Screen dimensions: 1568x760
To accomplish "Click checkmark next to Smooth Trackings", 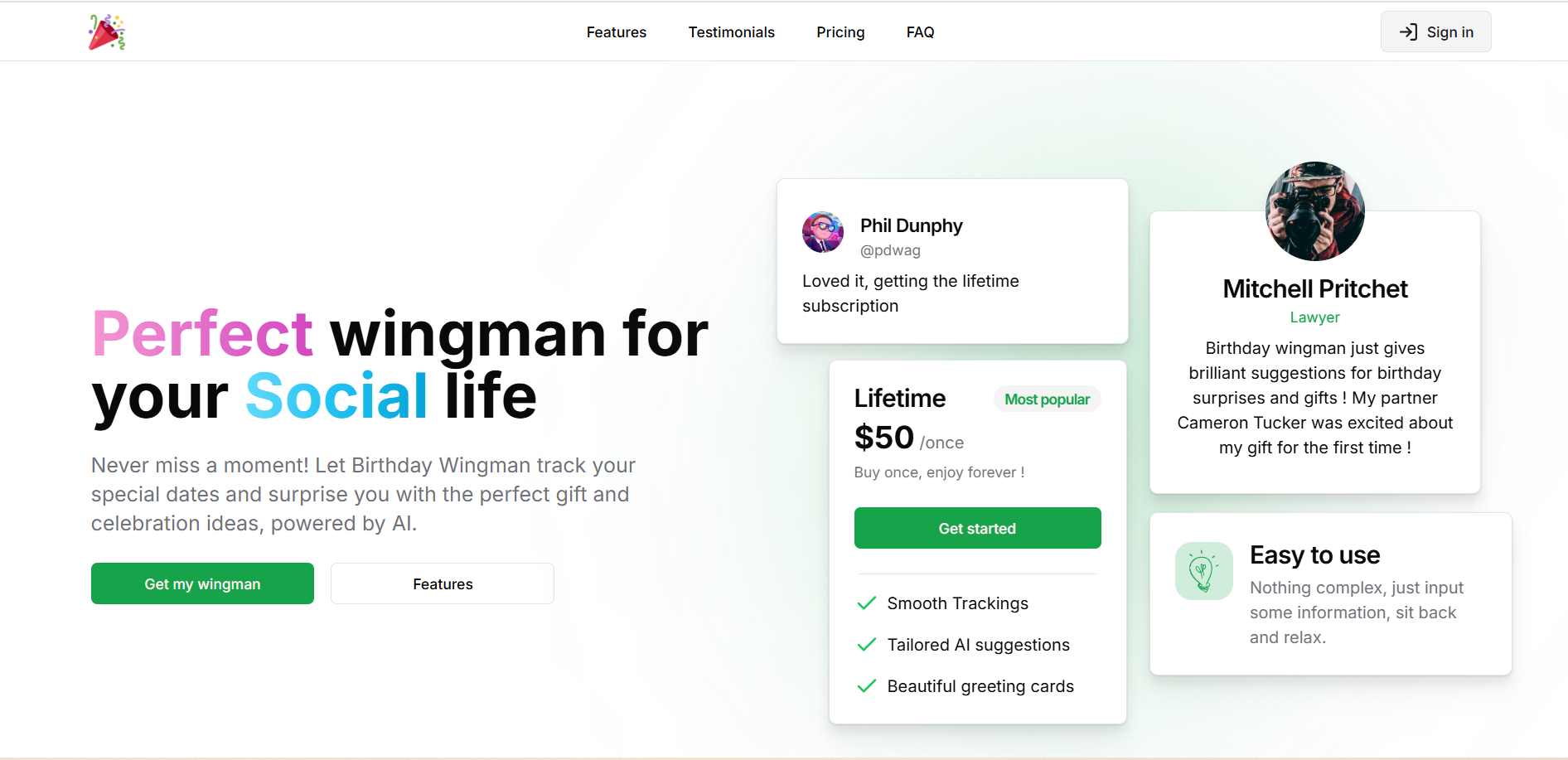I will 867,603.
